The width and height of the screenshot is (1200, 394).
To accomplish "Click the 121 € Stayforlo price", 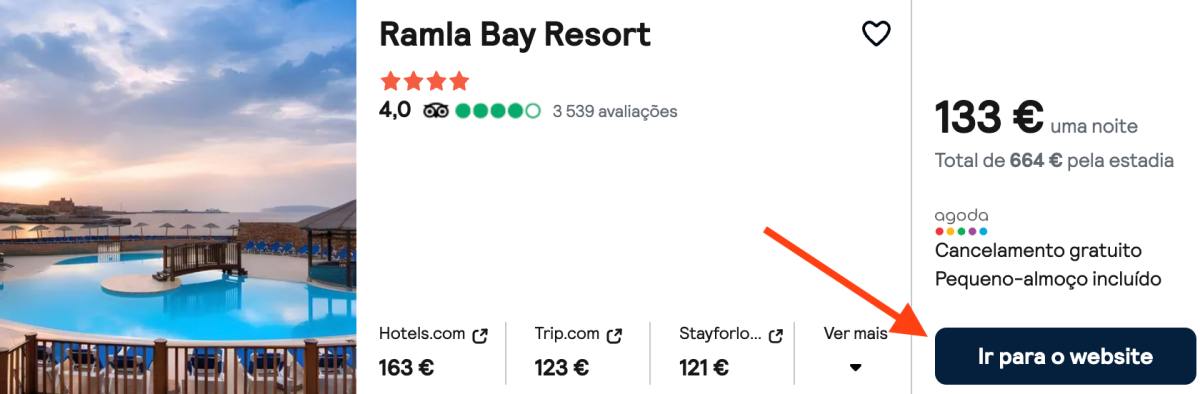I will (x=704, y=367).
